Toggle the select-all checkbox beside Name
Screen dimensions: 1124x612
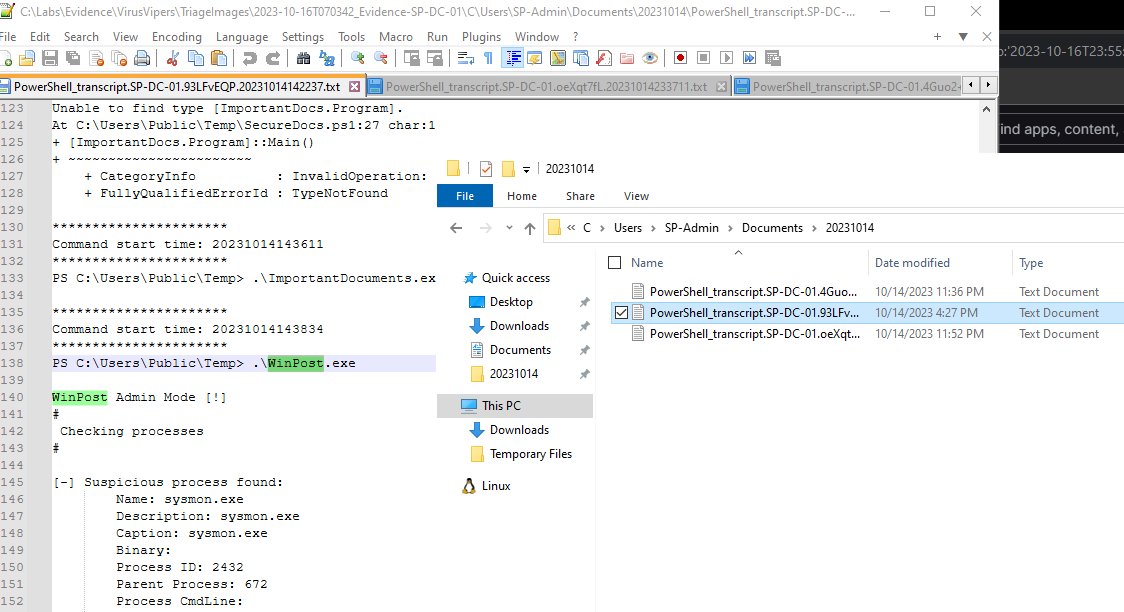click(614, 263)
